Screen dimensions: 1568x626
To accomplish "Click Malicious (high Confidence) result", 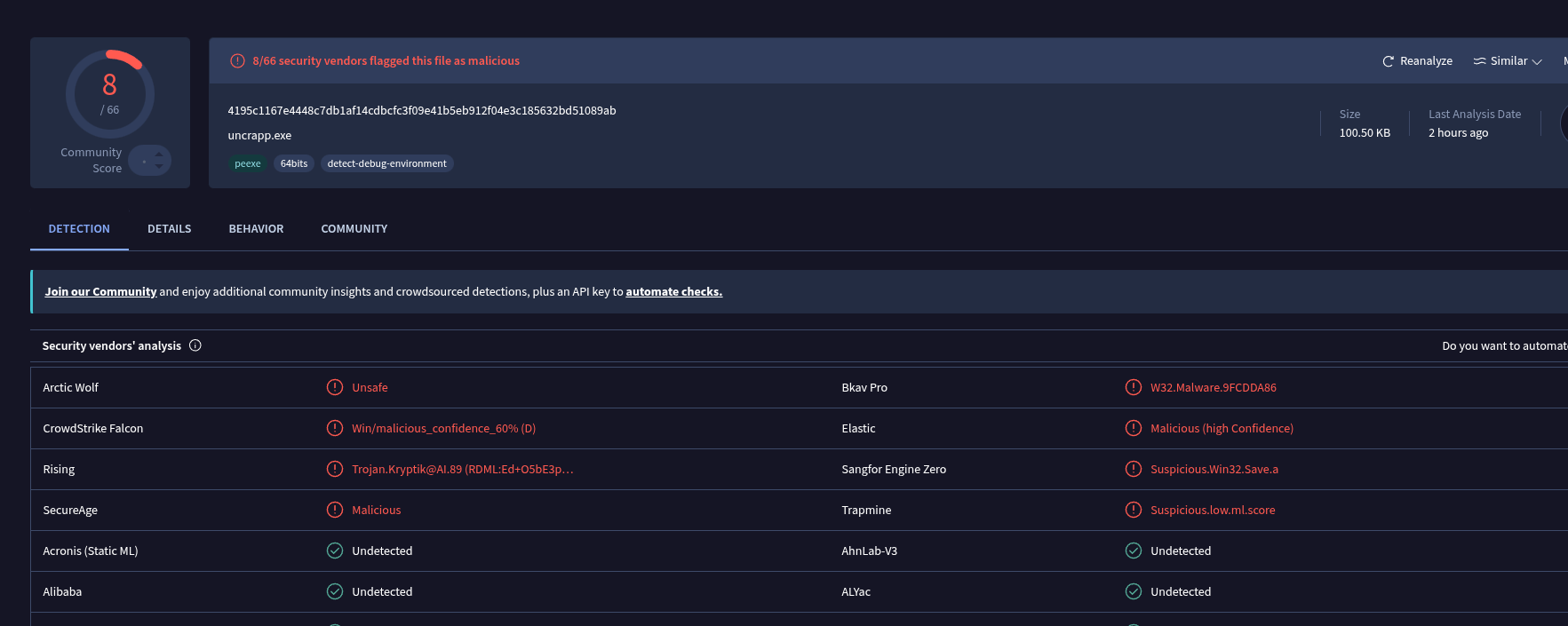I will point(1222,429).
